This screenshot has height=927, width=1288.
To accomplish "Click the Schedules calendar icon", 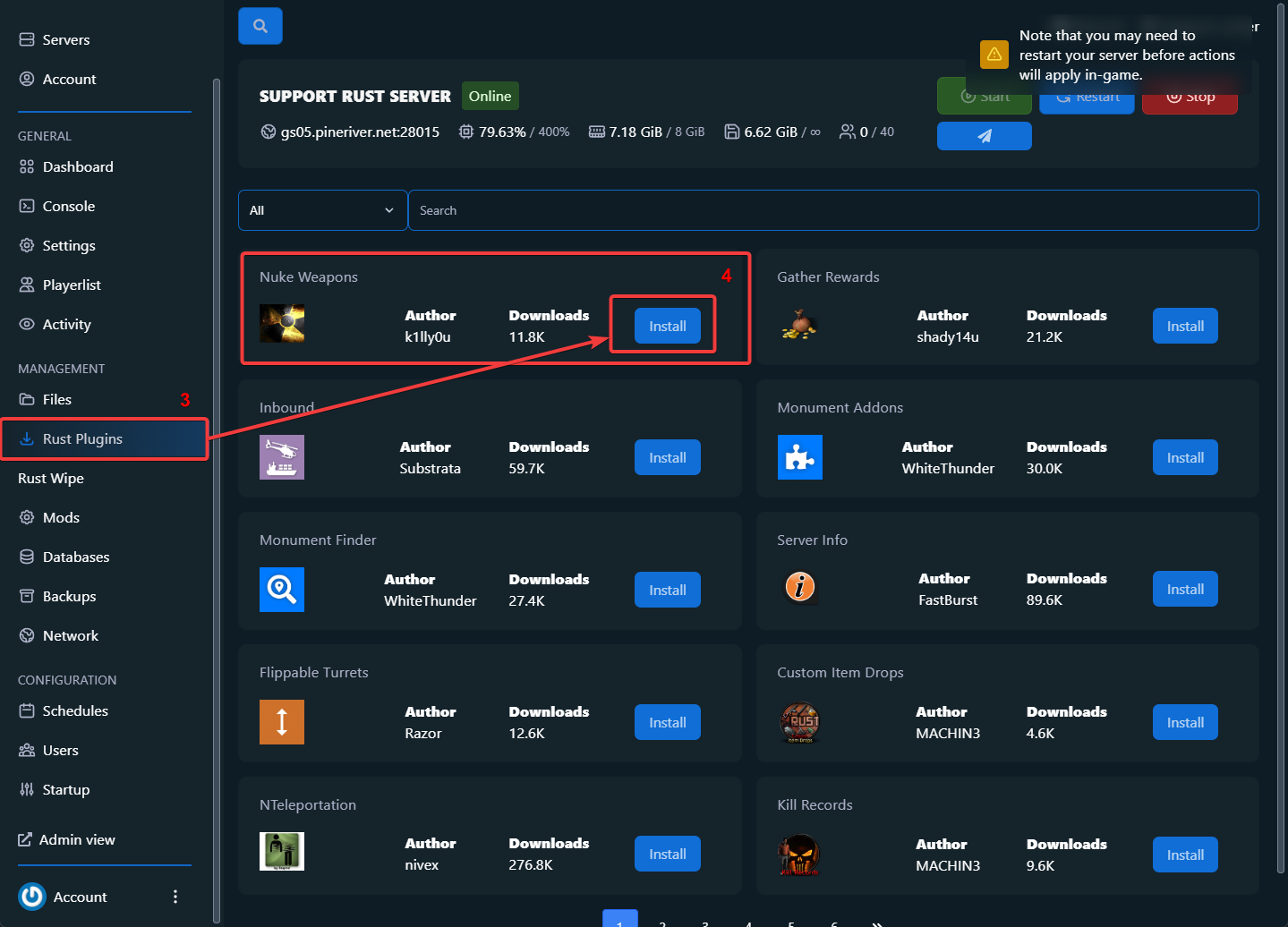I will (x=27, y=710).
